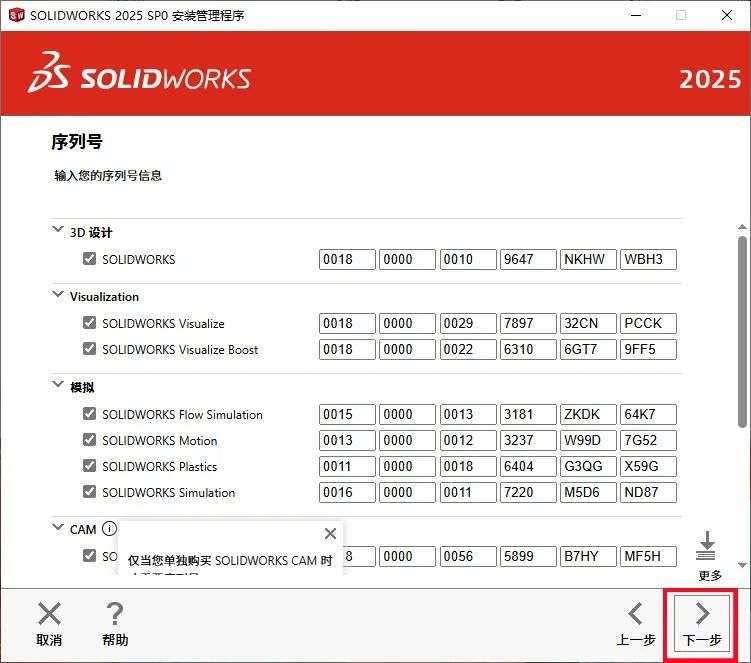Click the Cancel (取消) X button
The image size is (751, 663).
coord(49,624)
